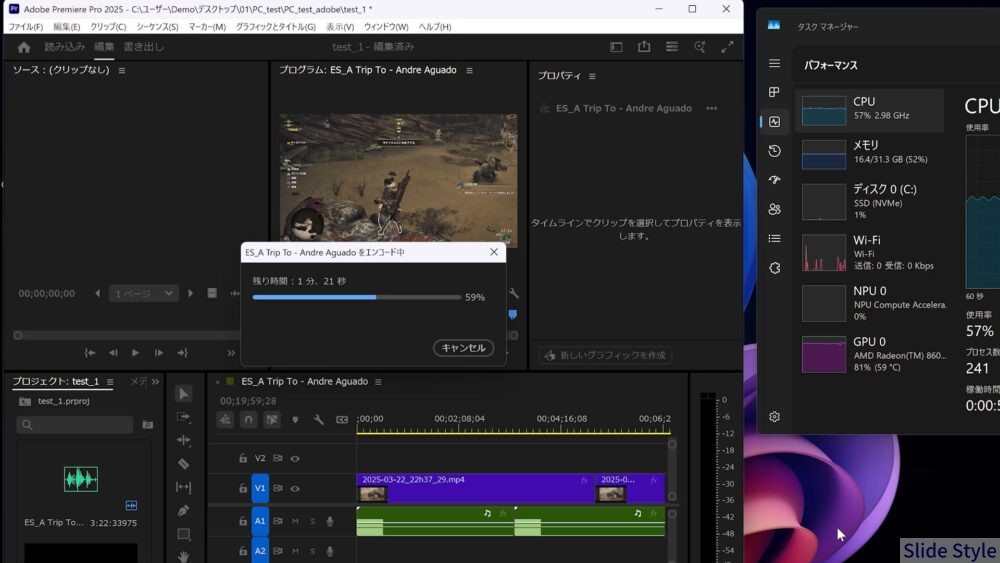The image size is (1000, 563).
Task: Open the マーカー(M) menu
Action: pos(207,27)
